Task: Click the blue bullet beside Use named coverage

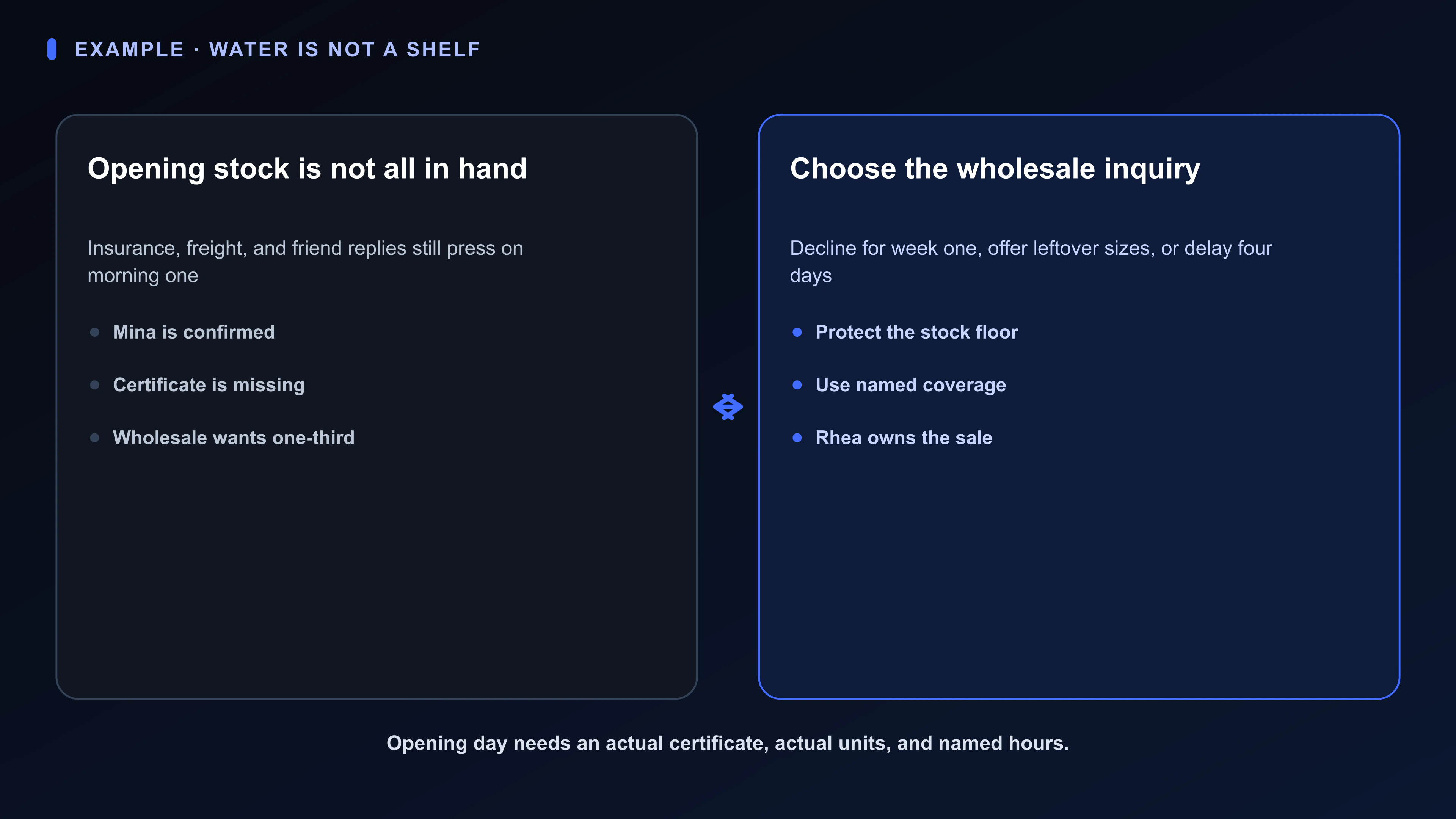Action: pyautogui.click(x=797, y=385)
